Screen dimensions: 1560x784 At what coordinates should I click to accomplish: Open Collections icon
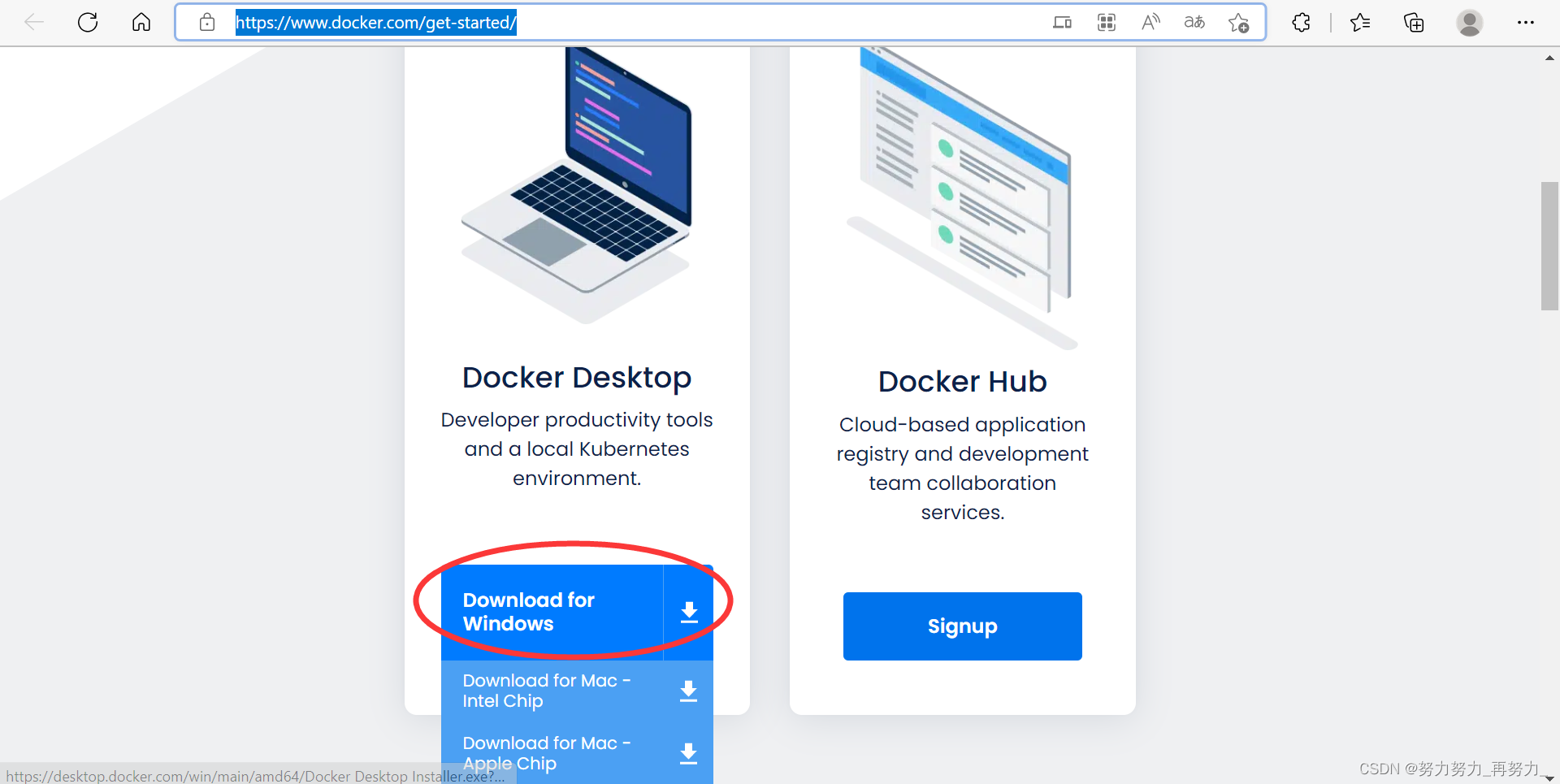[1414, 23]
